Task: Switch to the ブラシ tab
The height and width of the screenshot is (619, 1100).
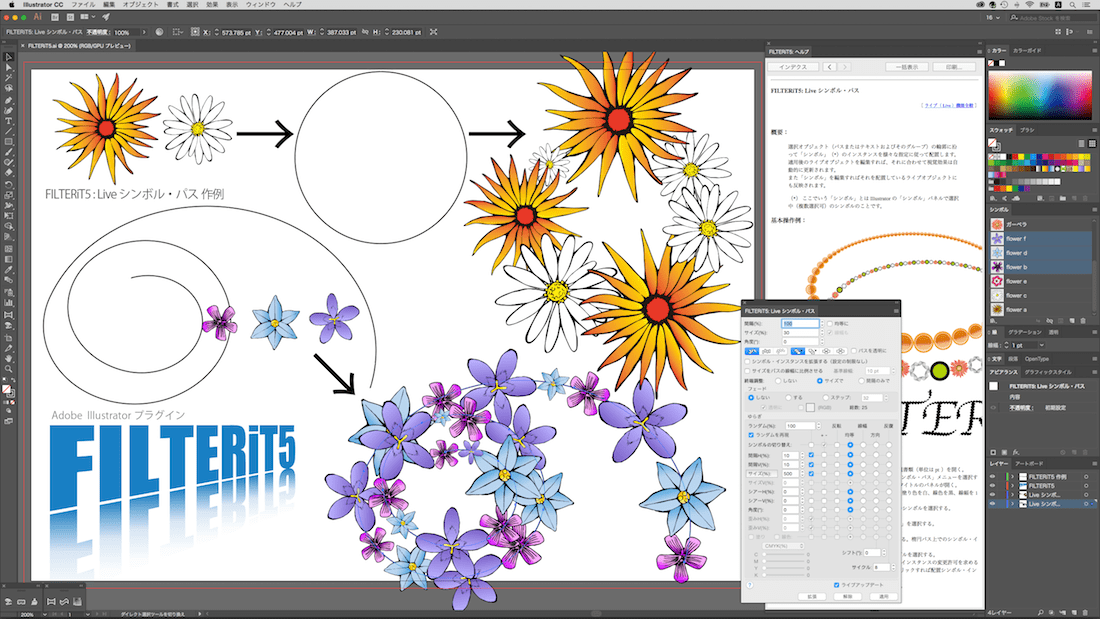Action: pos(1027,131)
